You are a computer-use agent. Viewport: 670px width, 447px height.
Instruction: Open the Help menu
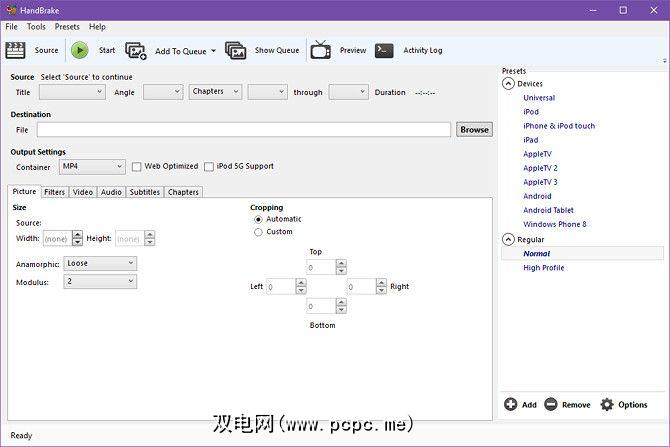97,26
